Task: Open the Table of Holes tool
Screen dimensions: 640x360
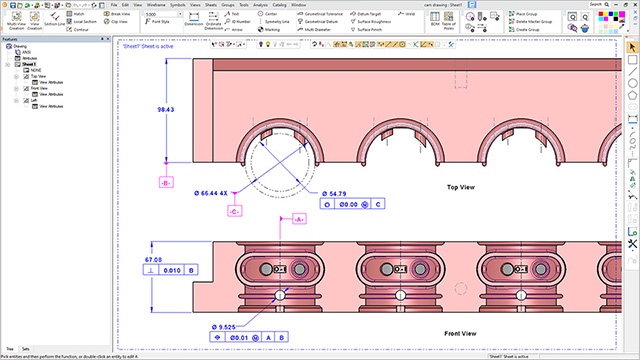Action: tap(449, 20)
